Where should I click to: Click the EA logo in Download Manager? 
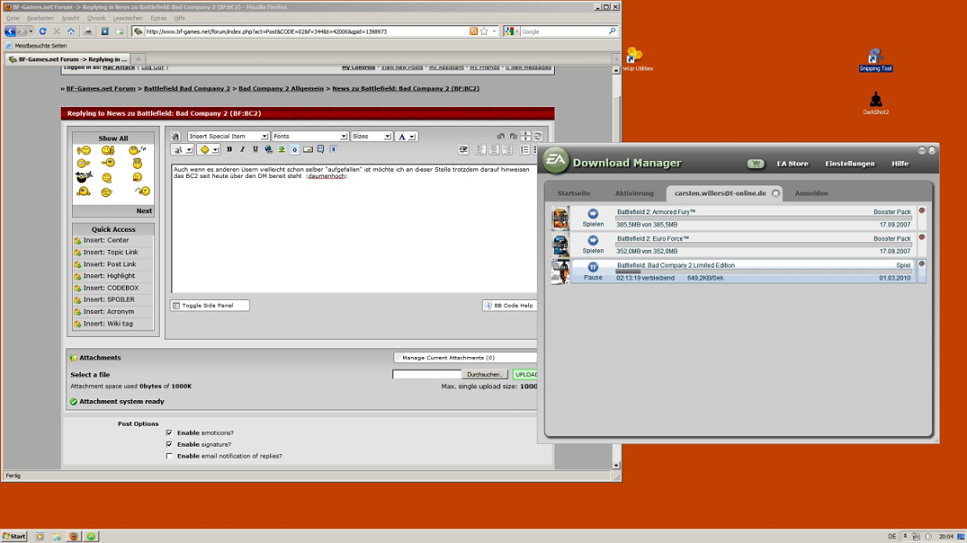555,160
